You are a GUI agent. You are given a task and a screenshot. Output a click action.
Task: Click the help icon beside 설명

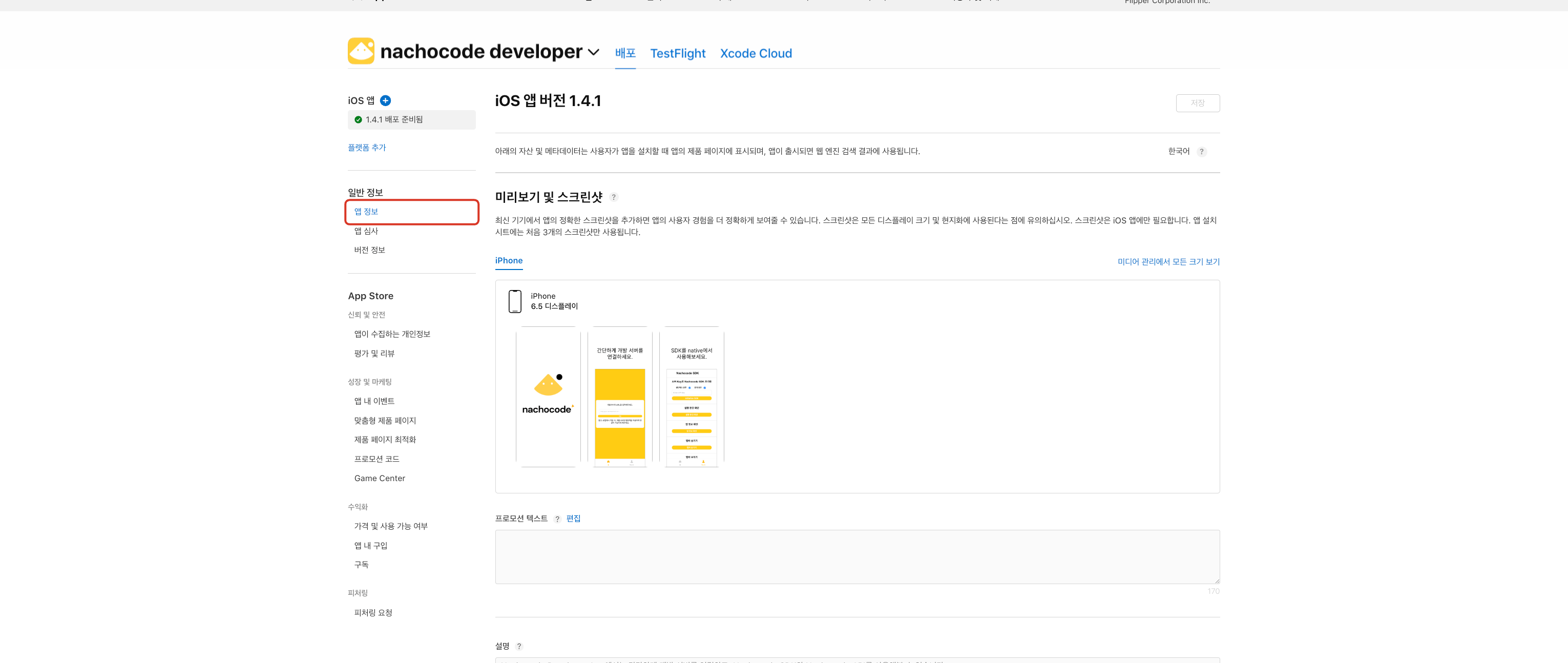coord(518,646)
